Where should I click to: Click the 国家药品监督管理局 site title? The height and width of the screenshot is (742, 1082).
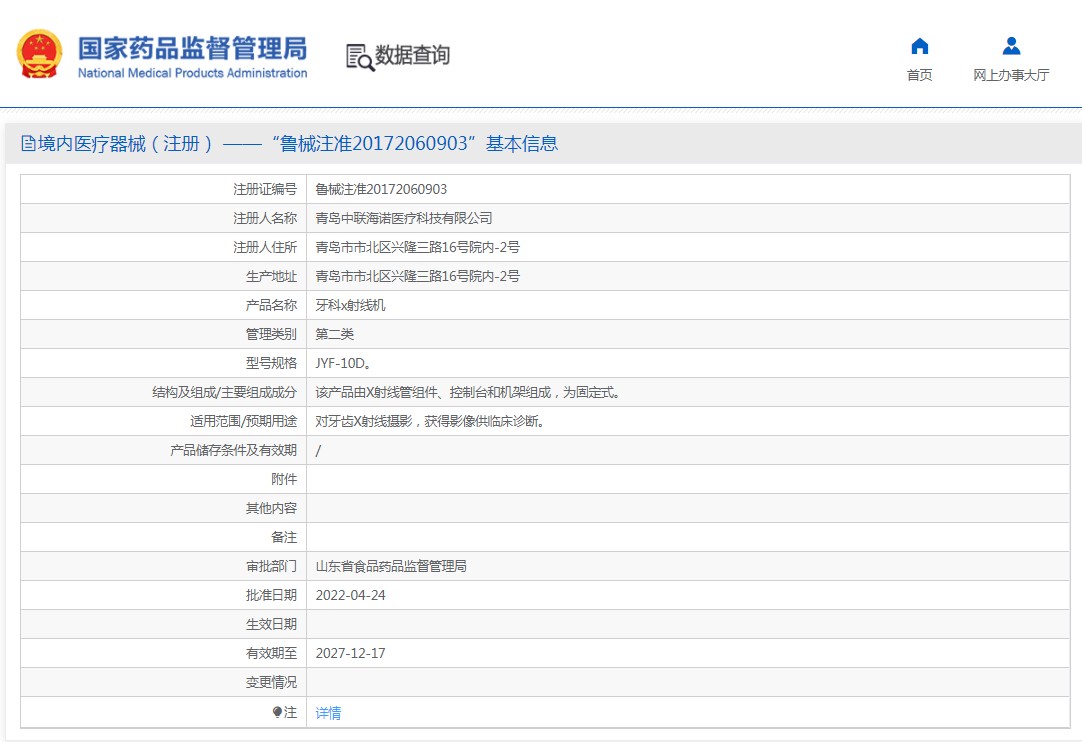point(192,47)
